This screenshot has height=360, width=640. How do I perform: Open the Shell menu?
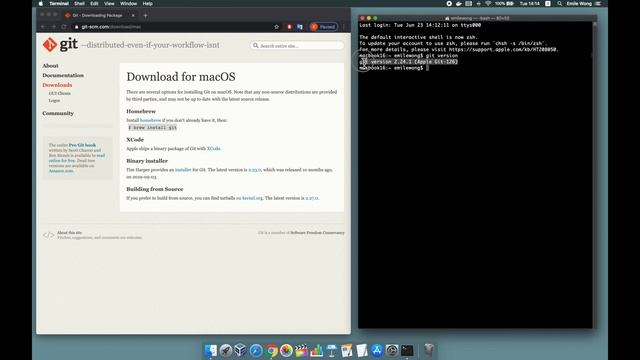(x=79, y=3)
